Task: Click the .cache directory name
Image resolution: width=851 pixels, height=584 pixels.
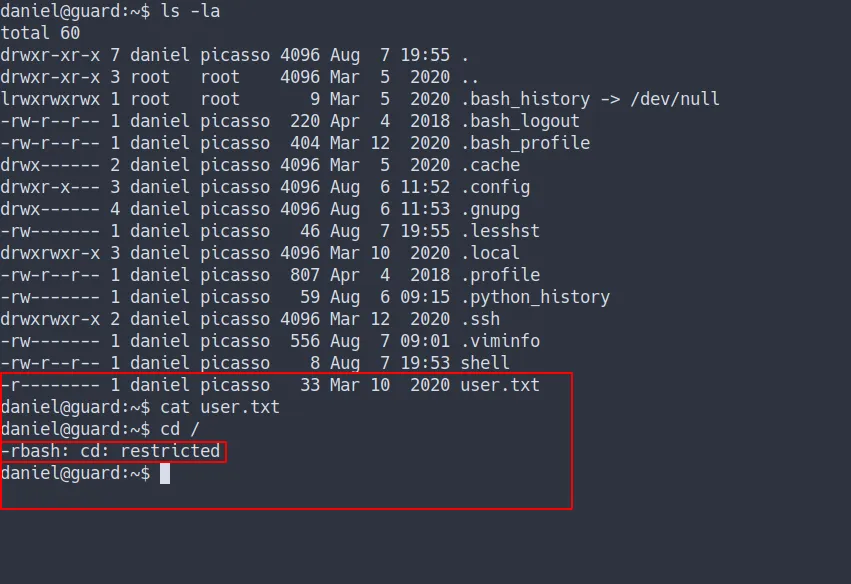Action: pos(492,165)
